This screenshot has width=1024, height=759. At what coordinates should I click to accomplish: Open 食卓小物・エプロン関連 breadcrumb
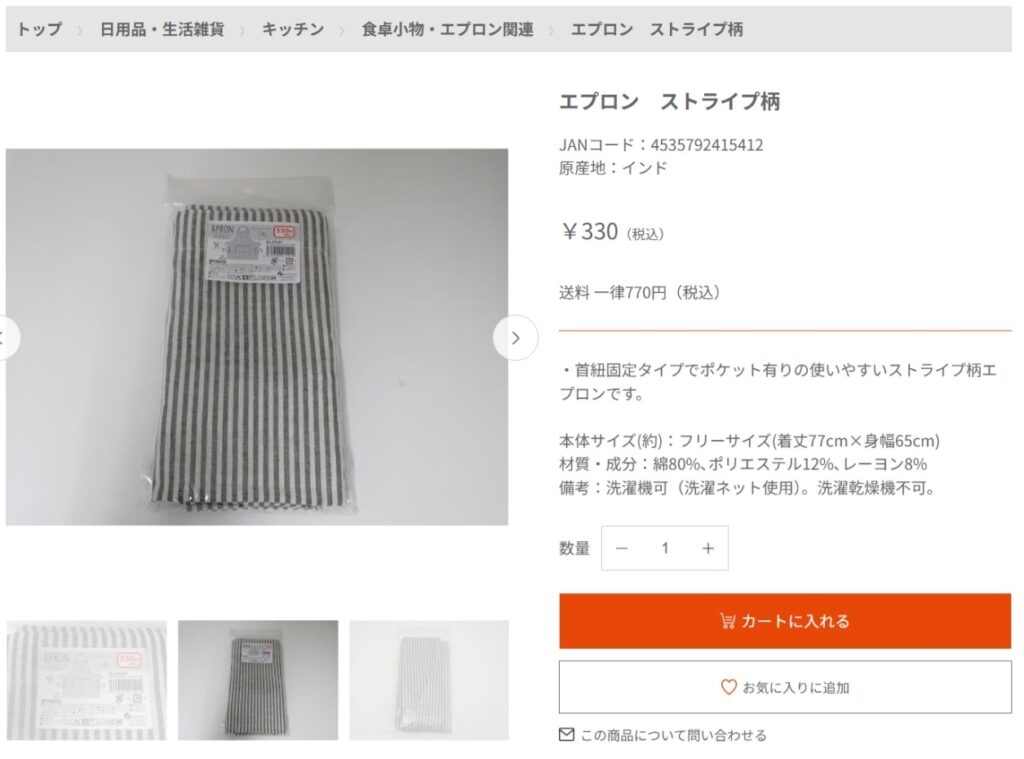point(447,29)
